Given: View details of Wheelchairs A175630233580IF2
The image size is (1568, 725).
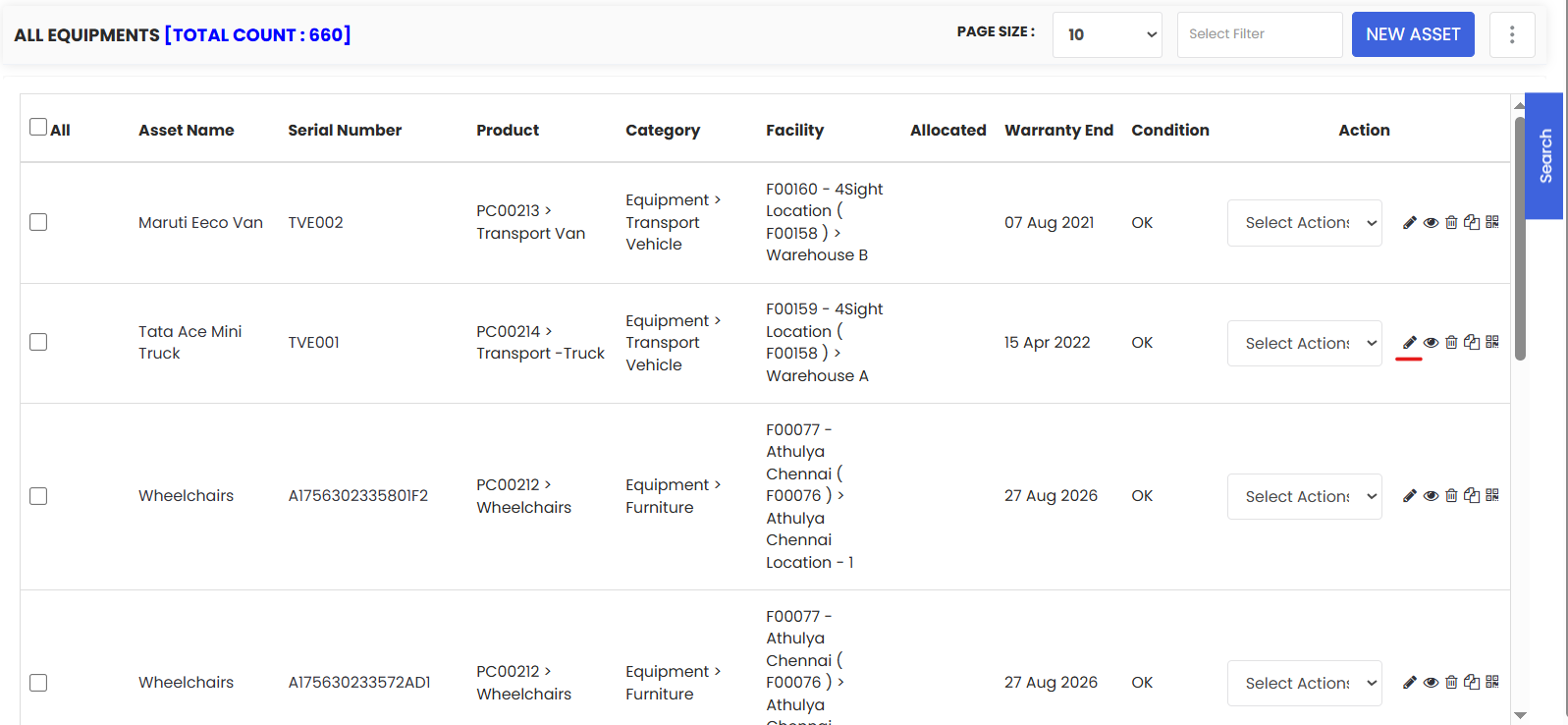Looking at the screenshot, I should tap(1431, 496).
